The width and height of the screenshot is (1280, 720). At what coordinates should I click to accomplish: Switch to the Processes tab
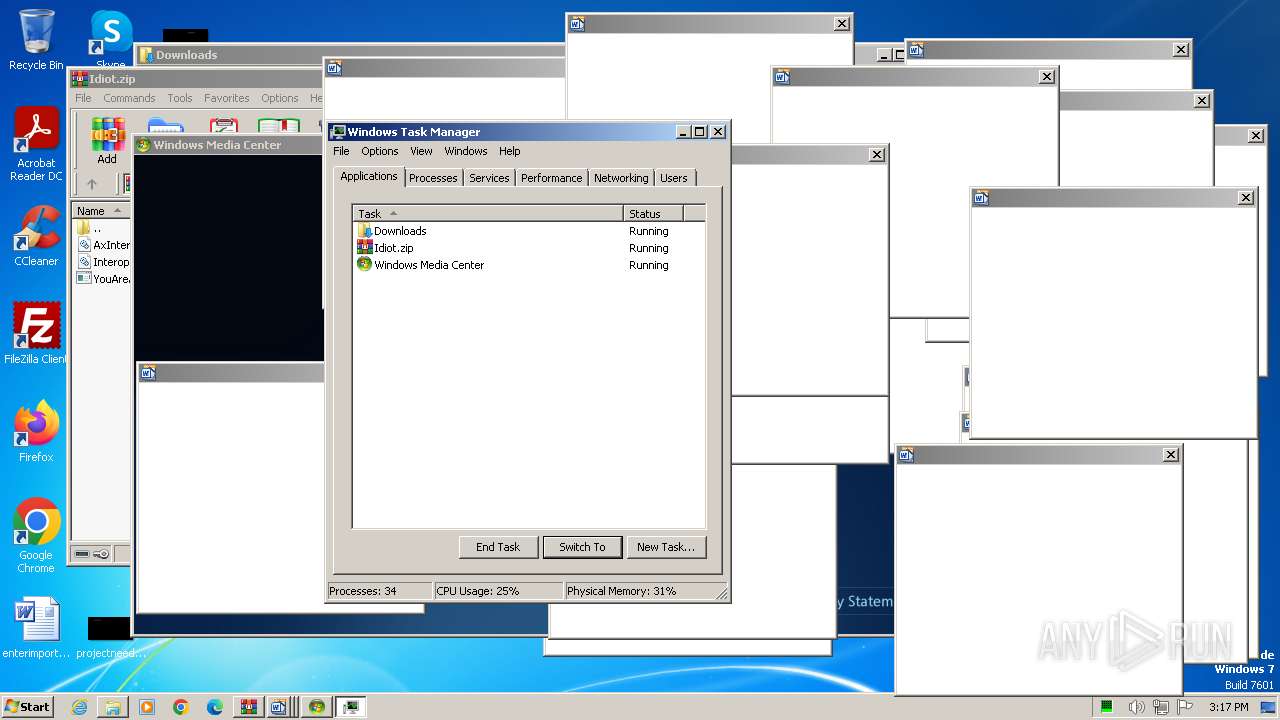pyautogui.click(x=433, y=178)
